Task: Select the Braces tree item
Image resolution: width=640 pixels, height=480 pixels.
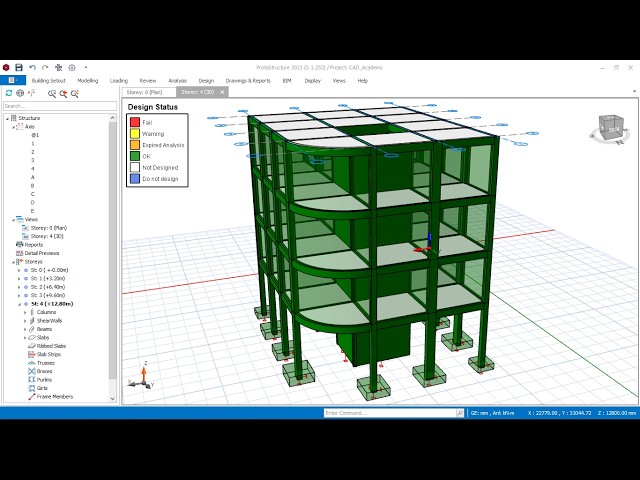Action: [x=40, y=371]
